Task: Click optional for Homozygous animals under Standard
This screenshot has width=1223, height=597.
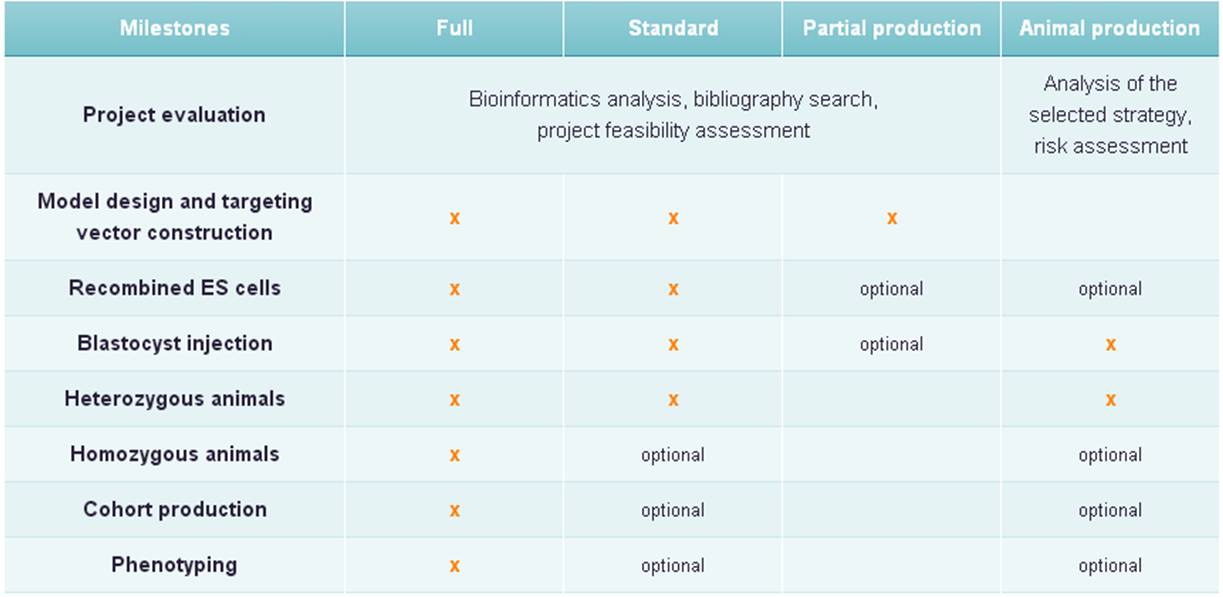Action: click(673, 455)
